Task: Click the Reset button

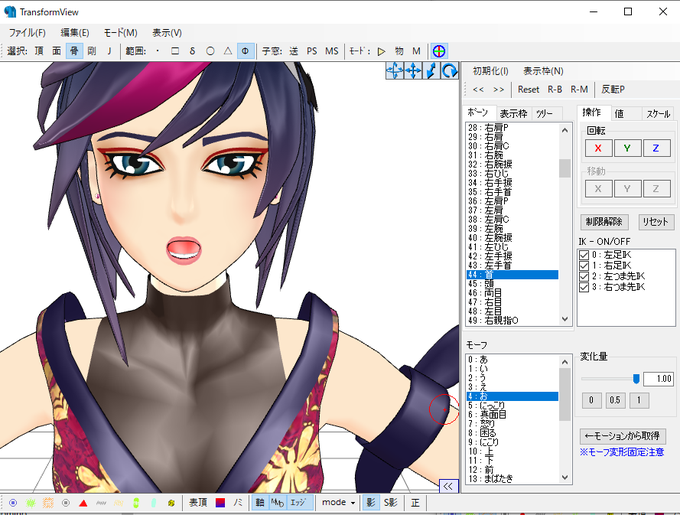Action: pyautogui.click(x=528, y=90)
